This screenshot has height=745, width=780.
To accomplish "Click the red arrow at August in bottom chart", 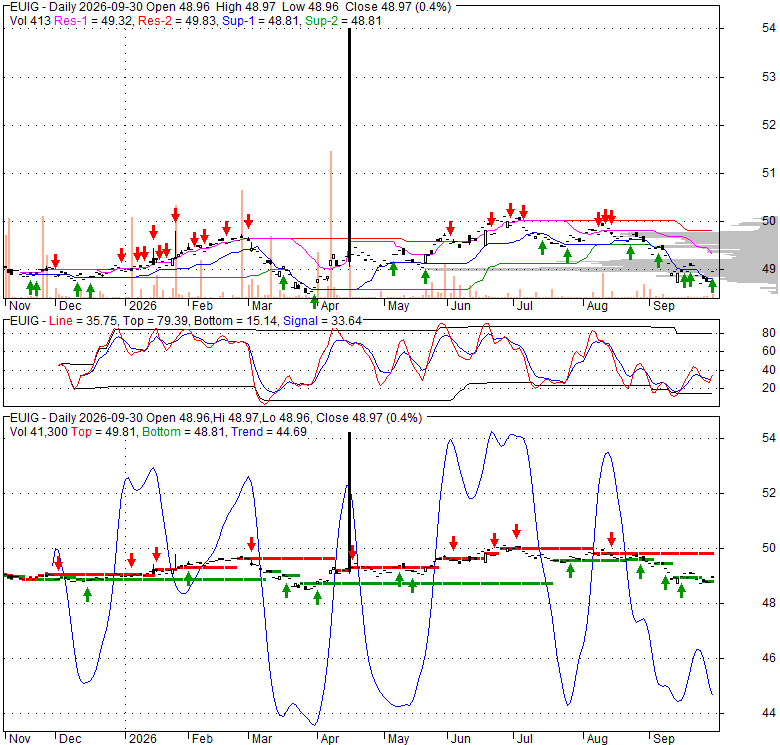I will (611, 539).
